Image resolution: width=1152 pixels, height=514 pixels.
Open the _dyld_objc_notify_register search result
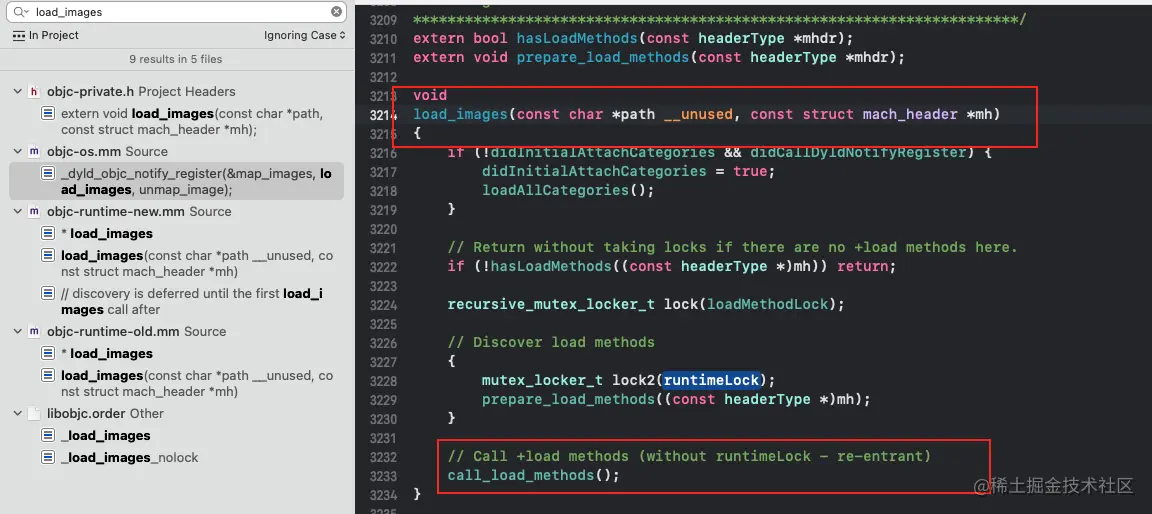(176, 181)
